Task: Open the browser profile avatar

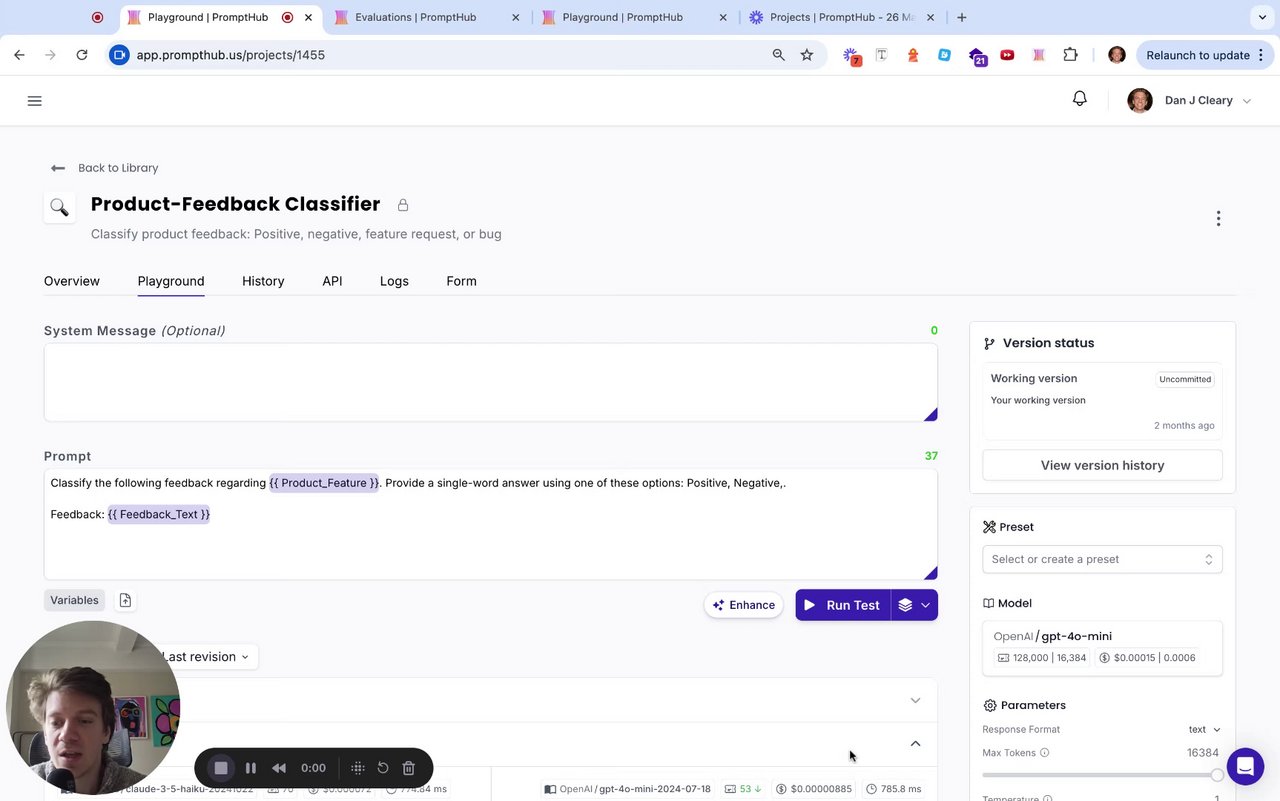Action: (x=1117, y=55)
